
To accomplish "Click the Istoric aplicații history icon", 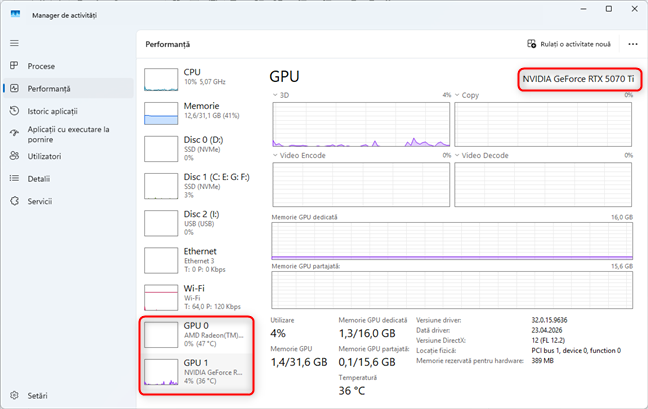I will 14,111.
